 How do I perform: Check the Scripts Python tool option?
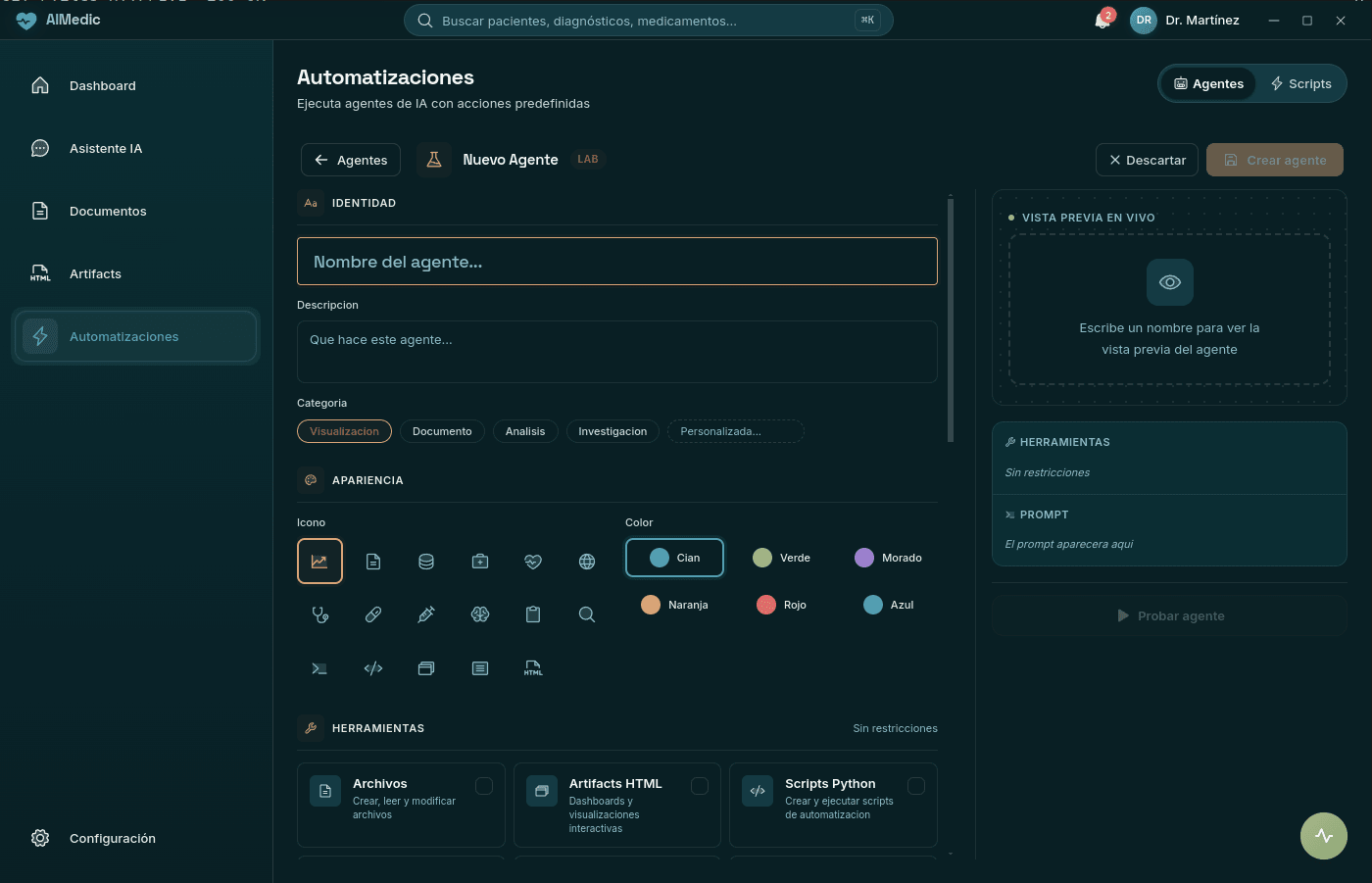(916, 785)
